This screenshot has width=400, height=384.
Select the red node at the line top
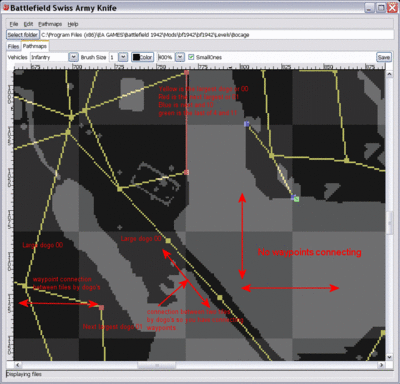tap(186, 72)
